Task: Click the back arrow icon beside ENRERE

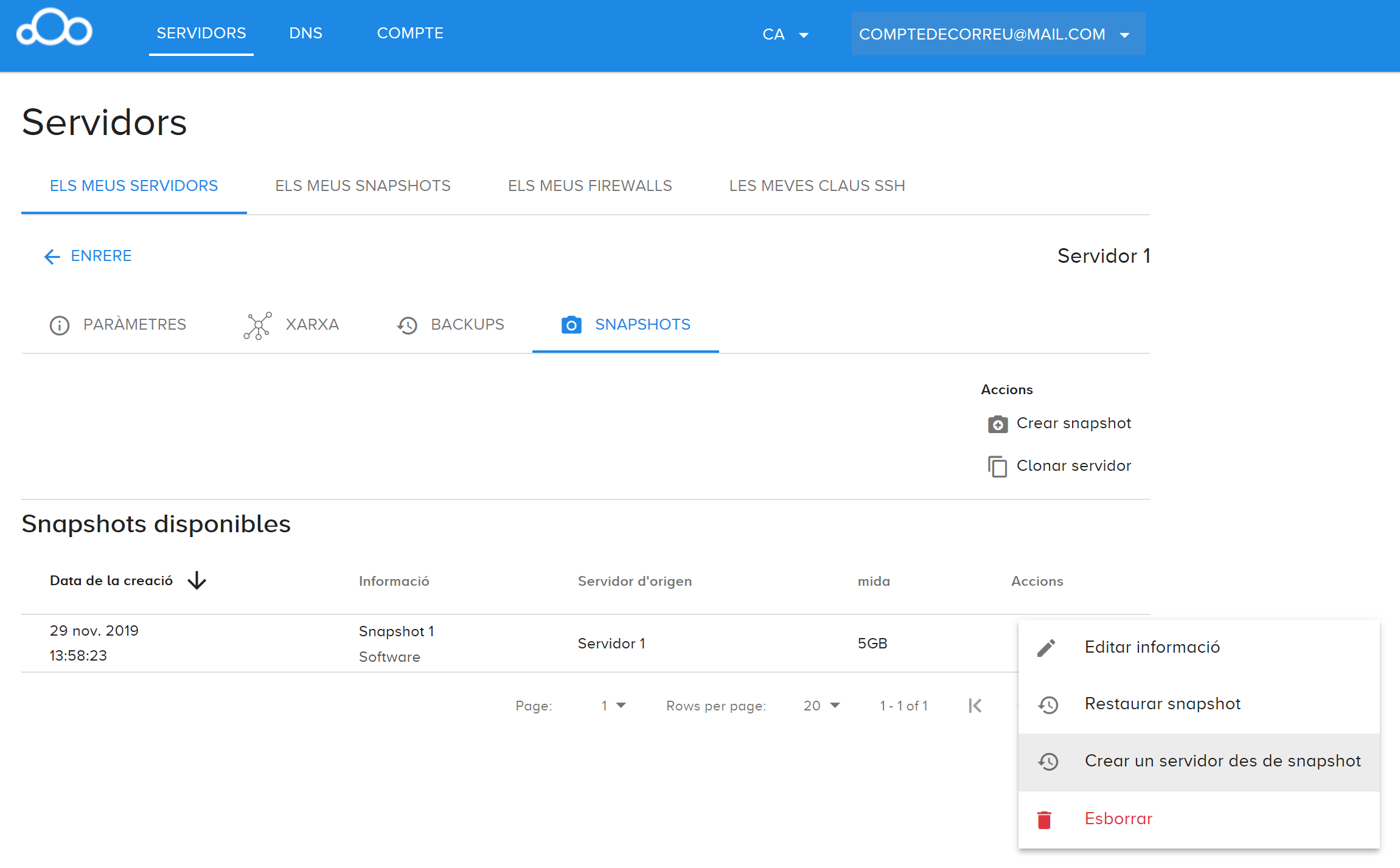Action: [52, 257]
